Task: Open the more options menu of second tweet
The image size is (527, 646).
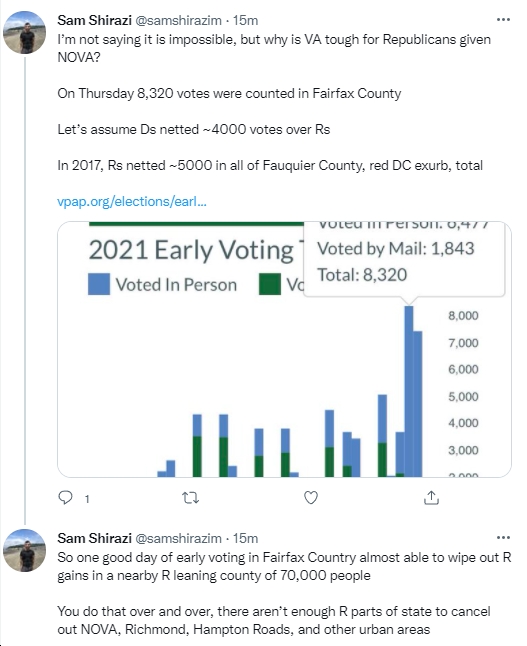Action: point(503,537)
